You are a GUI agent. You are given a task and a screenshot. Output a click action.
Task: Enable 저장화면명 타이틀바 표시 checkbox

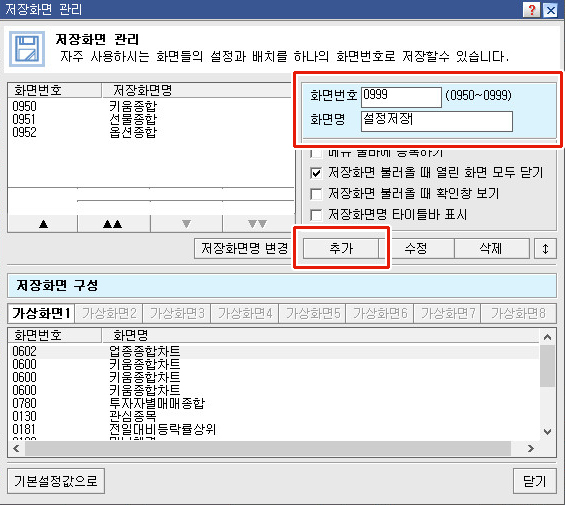(x=316, y=215)
